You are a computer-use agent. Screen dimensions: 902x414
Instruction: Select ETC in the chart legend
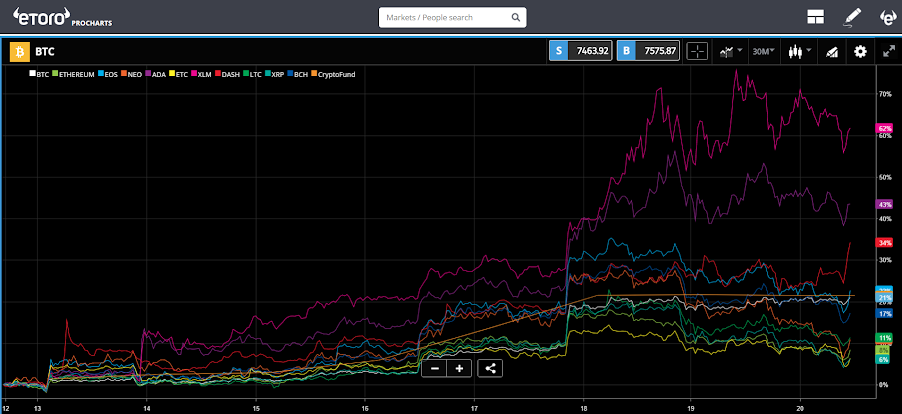coord(178,74)
